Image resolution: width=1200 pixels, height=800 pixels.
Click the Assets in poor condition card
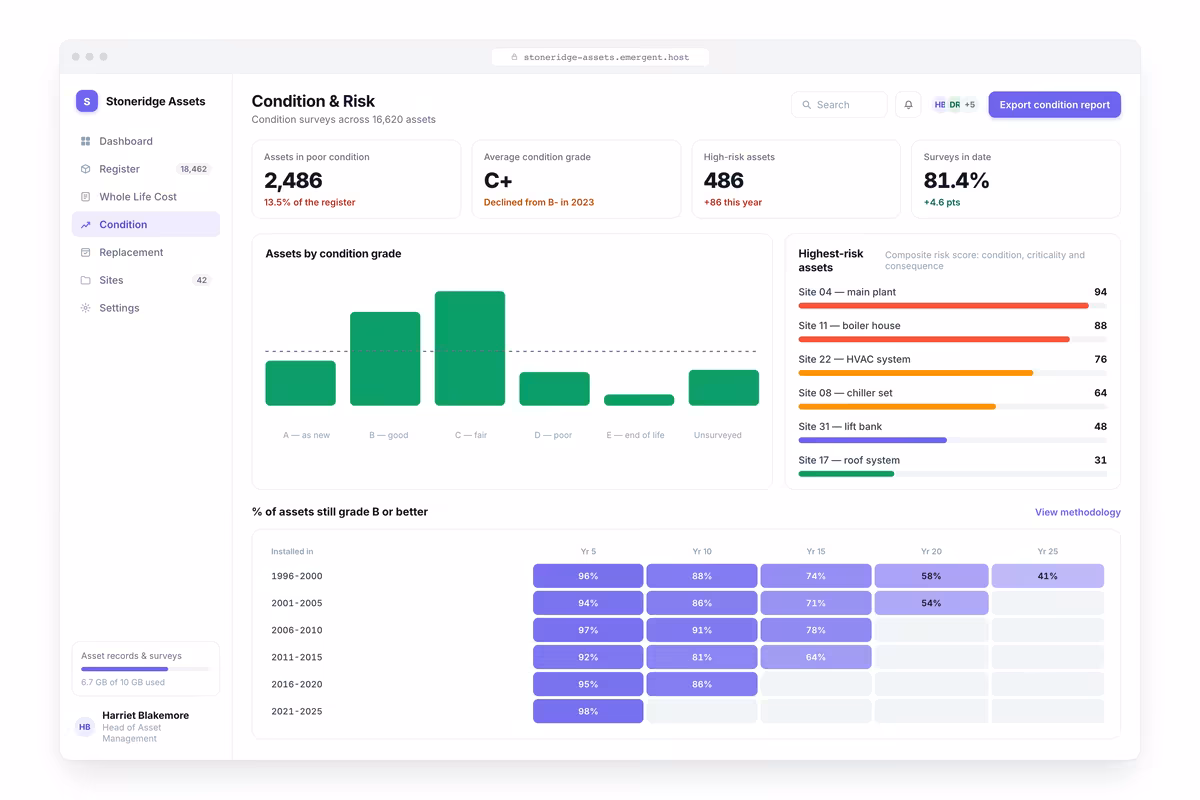pos(356,179)
